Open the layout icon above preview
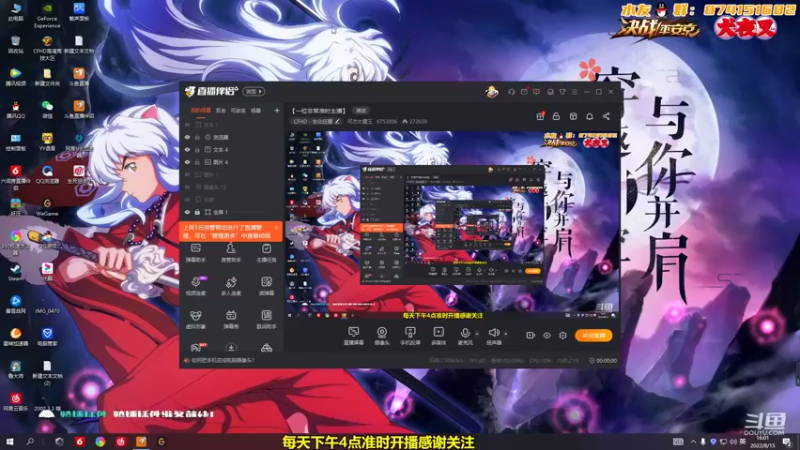 pyautogui.click(x=573, y=116)
